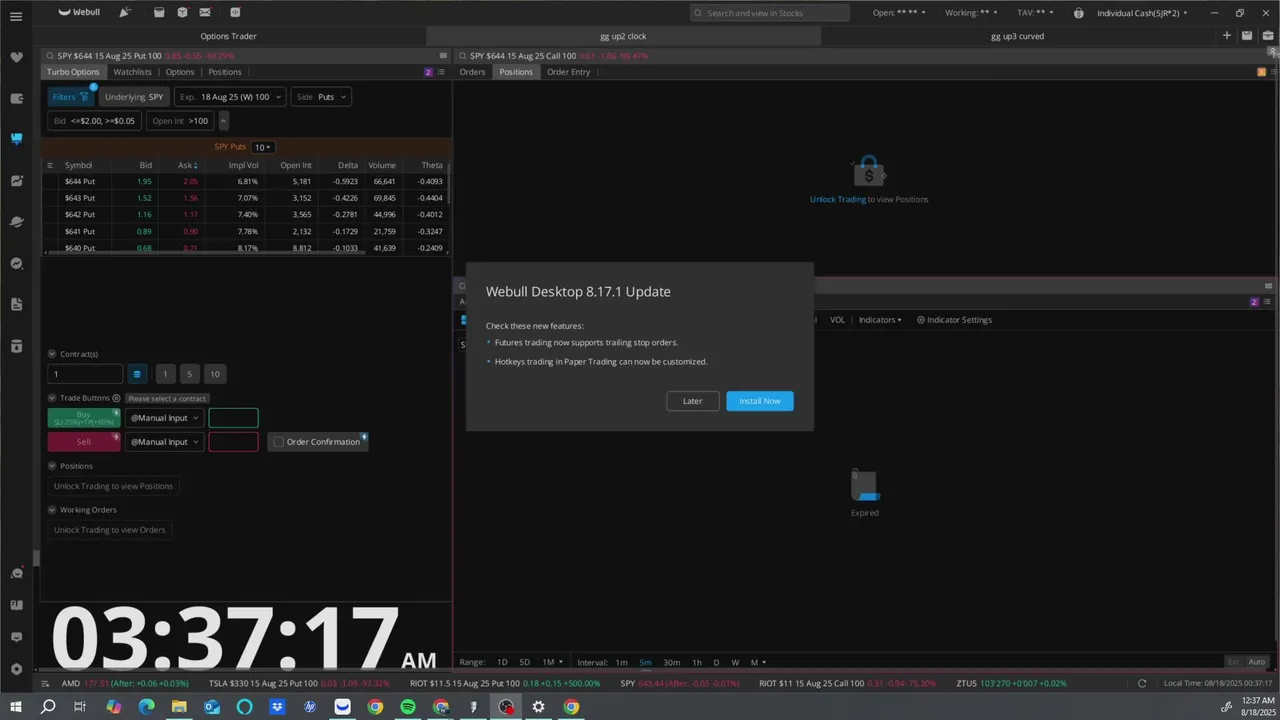Click Install Now in the update dialog

coord(760,401)
